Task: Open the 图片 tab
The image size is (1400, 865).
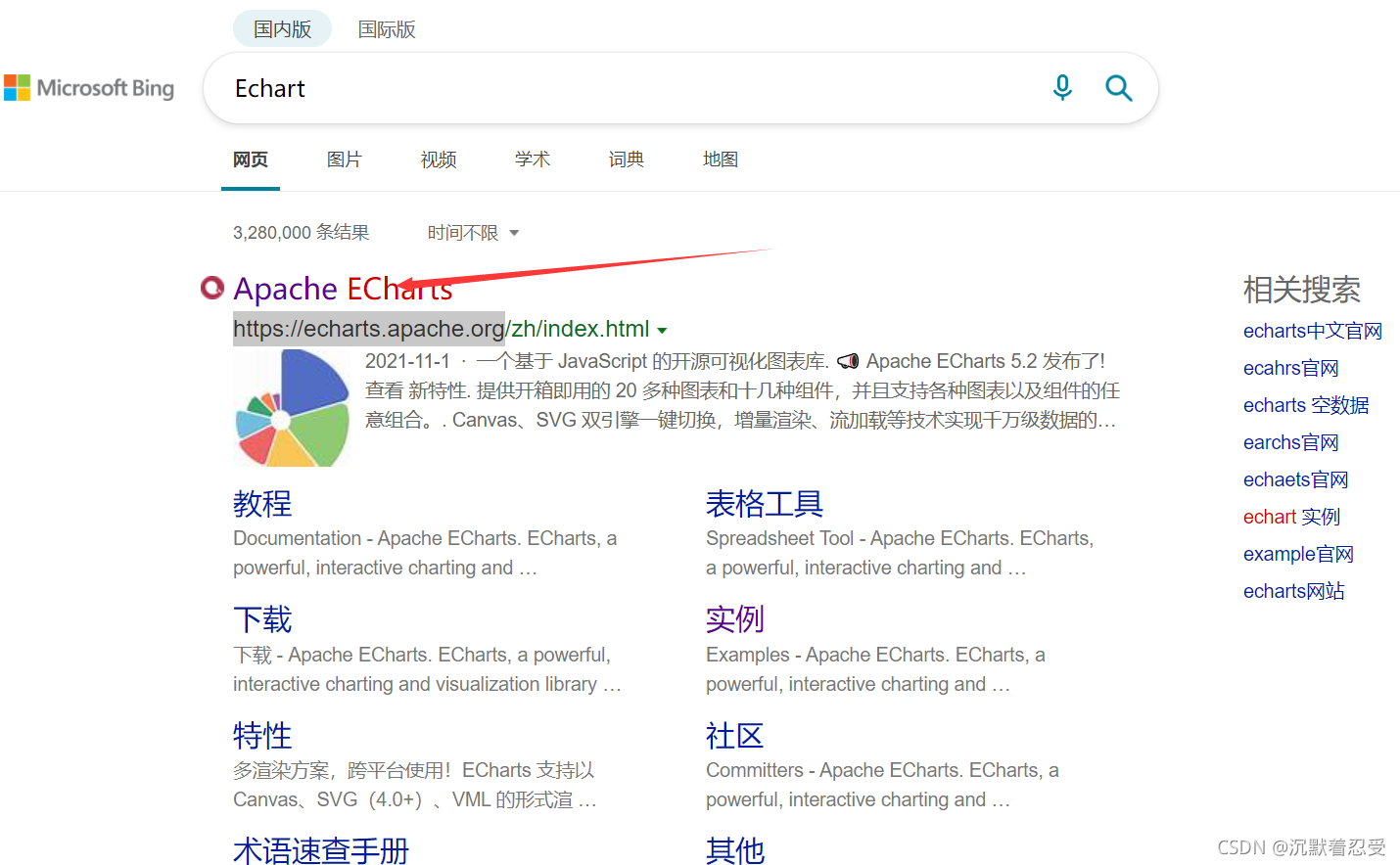Action: click(345, 159)
